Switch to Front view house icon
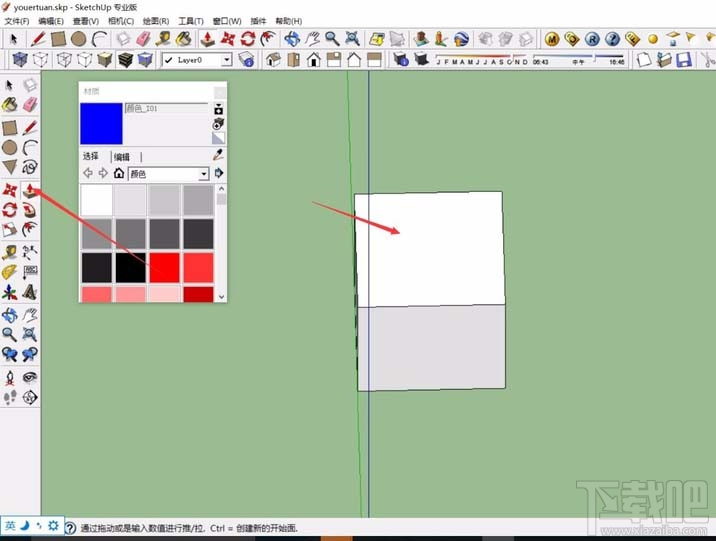The height and width of the screenshot is (541, 716). [314, 60]
